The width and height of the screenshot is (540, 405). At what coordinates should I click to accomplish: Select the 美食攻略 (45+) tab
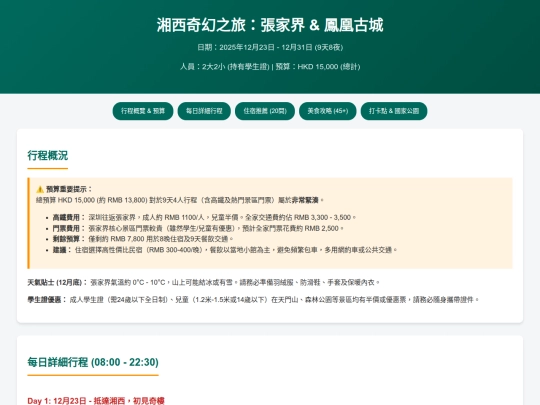tap(328, 111)
